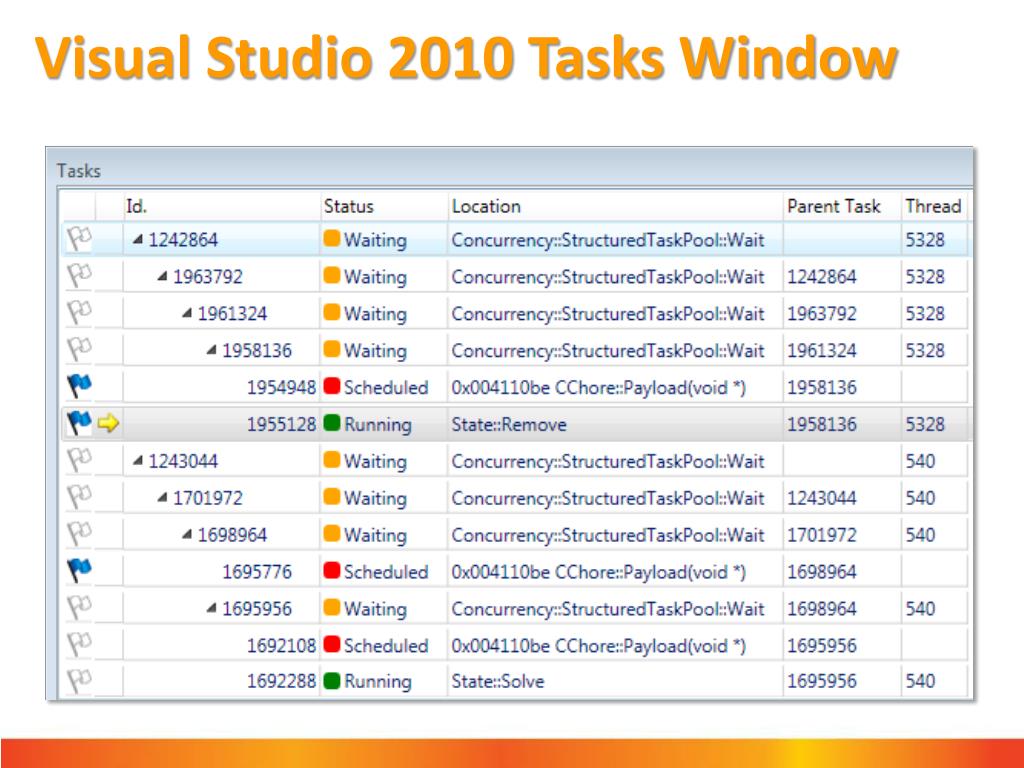Collapse task 1961324 tree node
This screenshot has width=1024, height=768.
(x=187, y=313)
